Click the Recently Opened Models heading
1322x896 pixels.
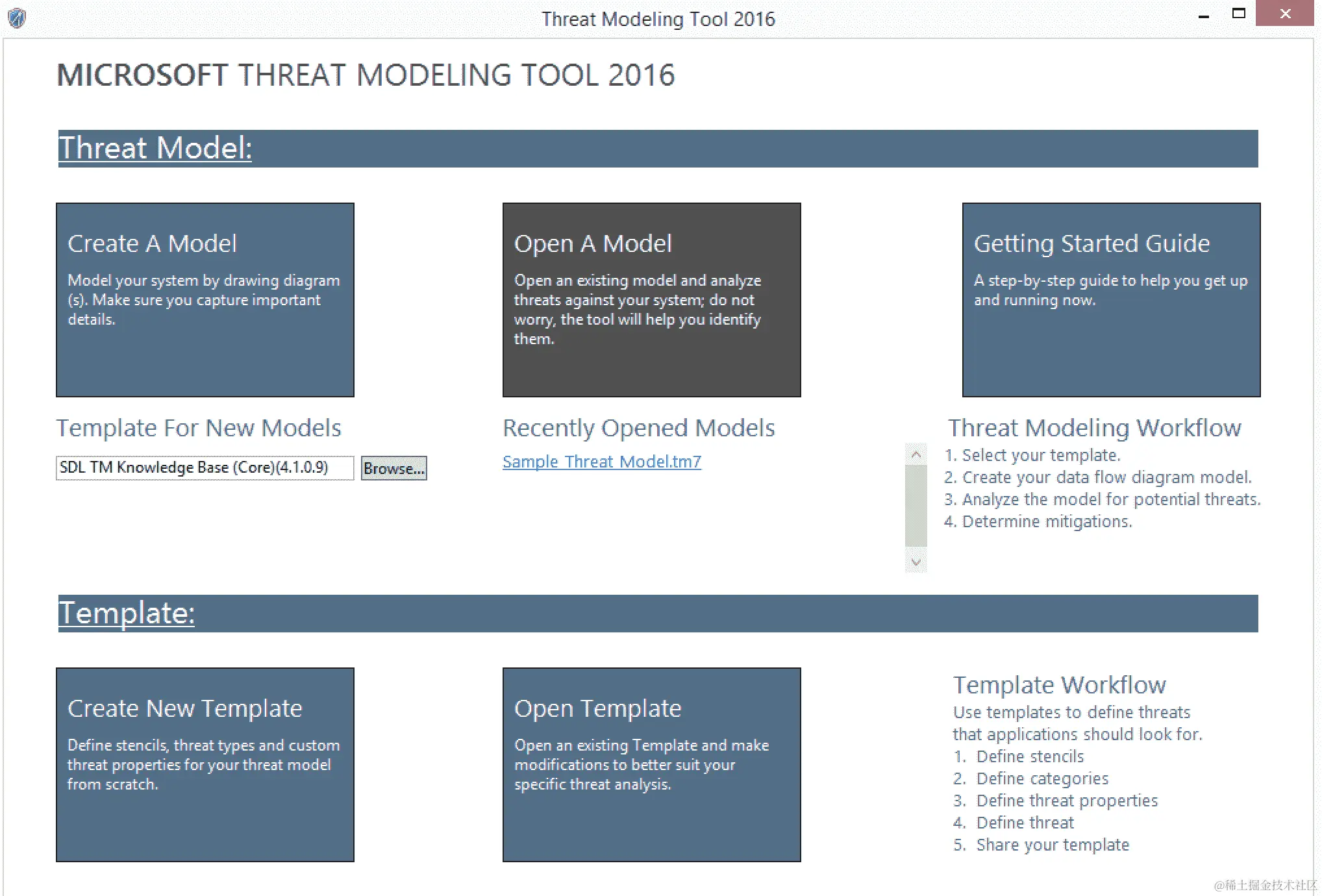pos(638,428)
